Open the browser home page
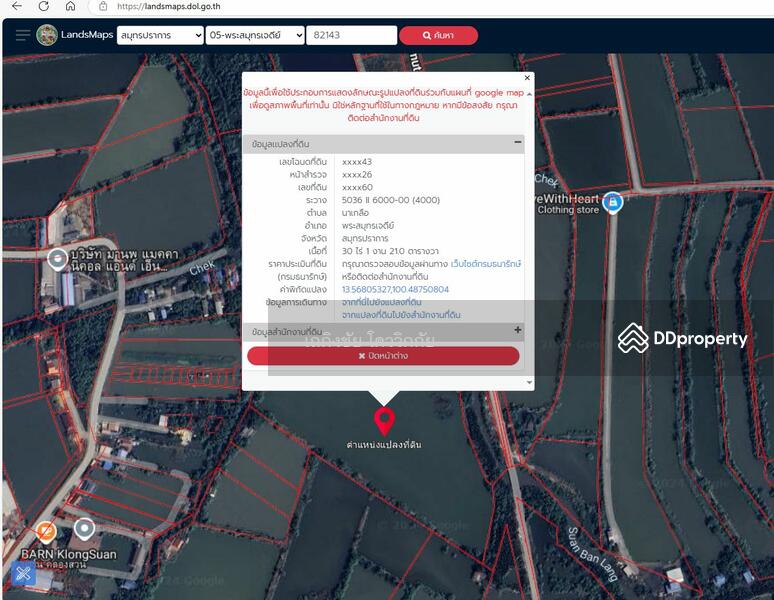The width and height of the screenshot is (774, 600). (x=71, y=6)
